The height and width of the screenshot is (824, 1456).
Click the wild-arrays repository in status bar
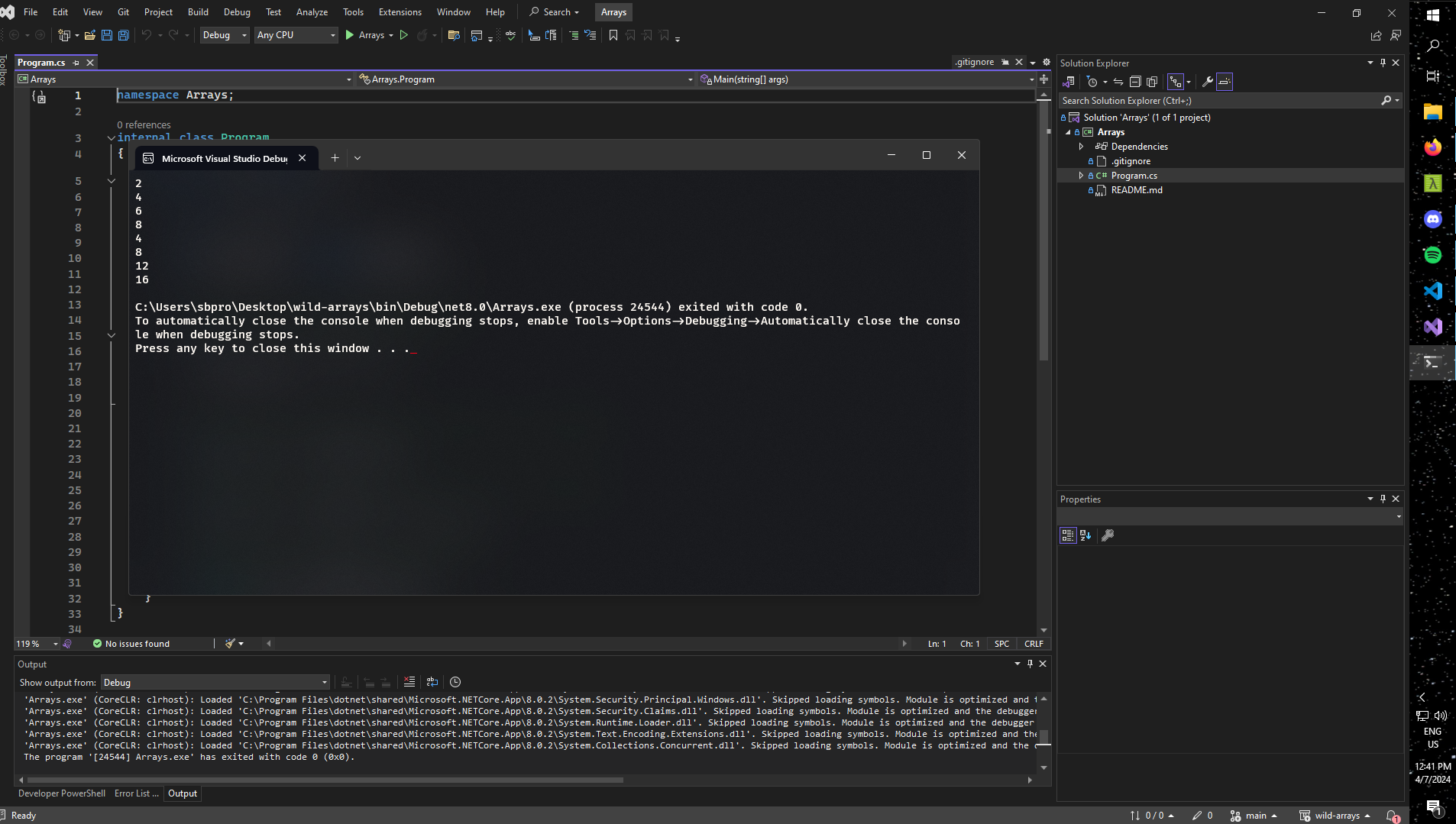(x=1335, y=816)
